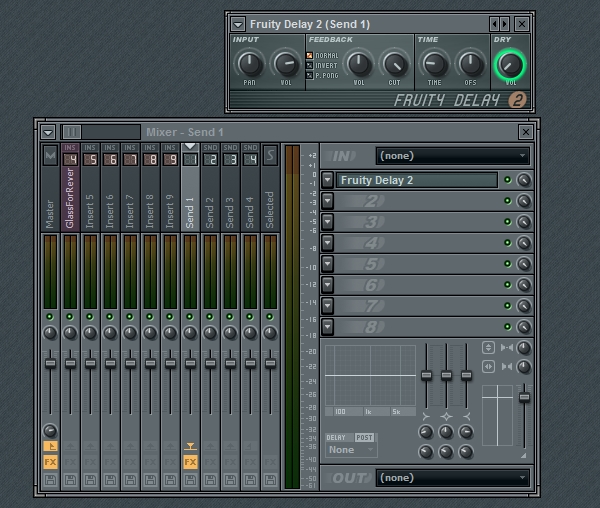This screenshot has height=508, width=600.
Task: Click the Master send-to icon above FX
Action: (x=50, y=446)
